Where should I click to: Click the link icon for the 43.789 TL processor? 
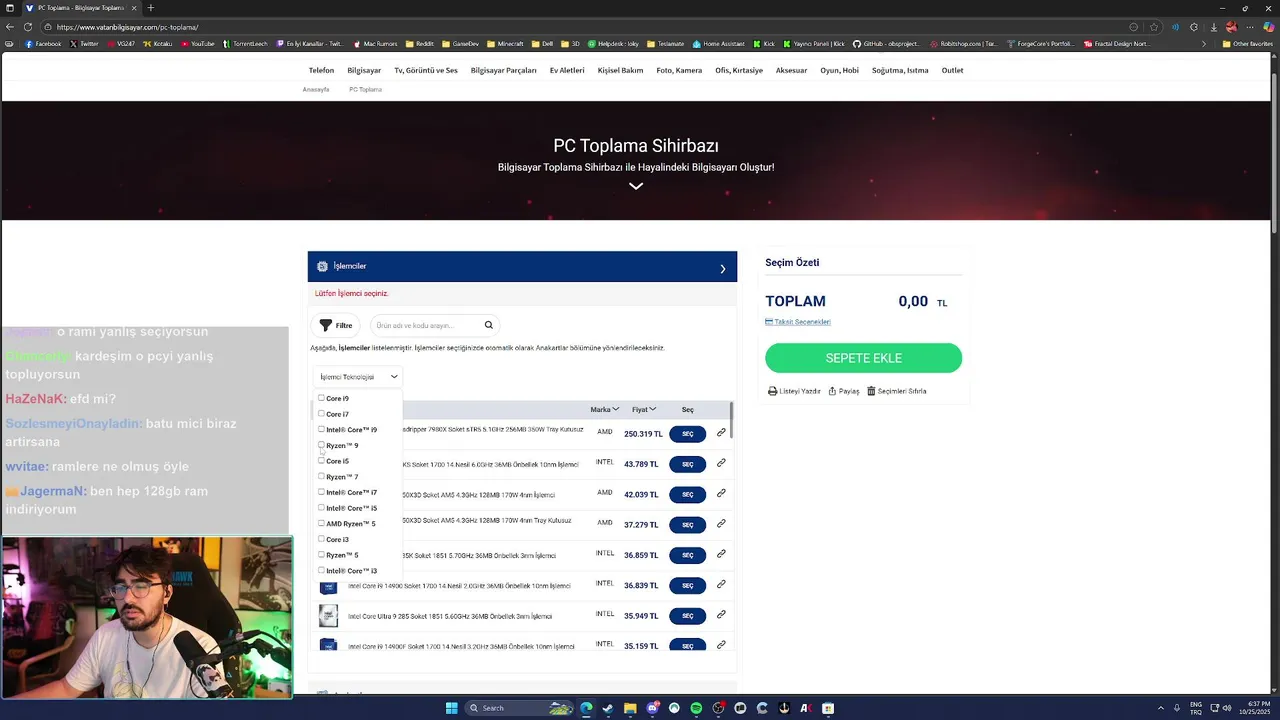coord(721,463)
